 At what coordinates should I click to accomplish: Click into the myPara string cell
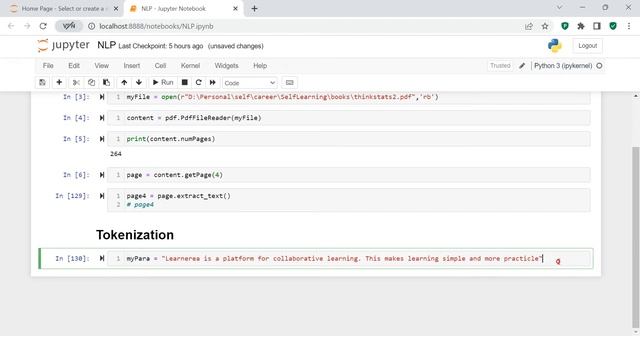(x=349, y=258)
